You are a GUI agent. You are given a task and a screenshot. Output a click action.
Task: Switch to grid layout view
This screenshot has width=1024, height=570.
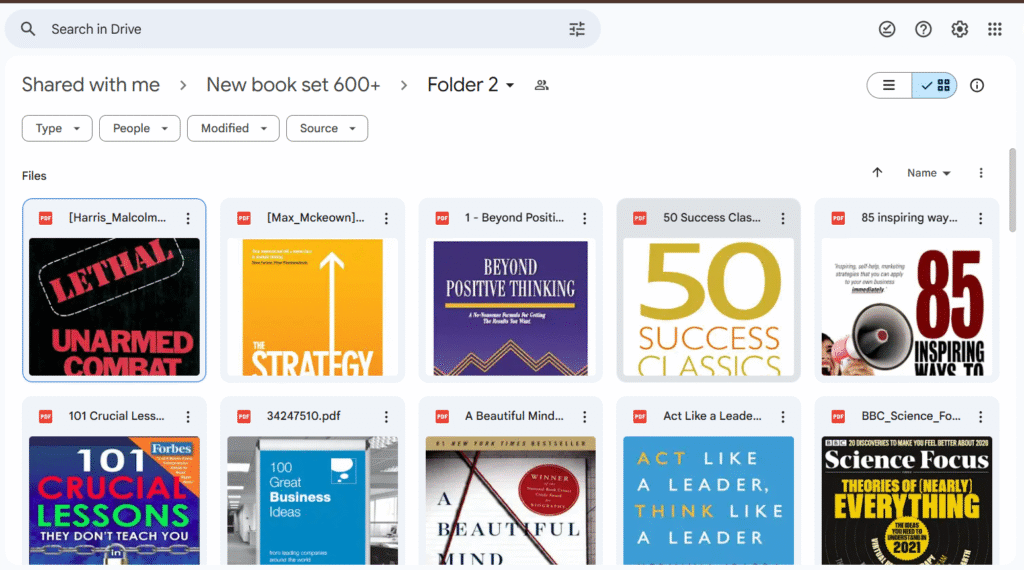(935, 85)
